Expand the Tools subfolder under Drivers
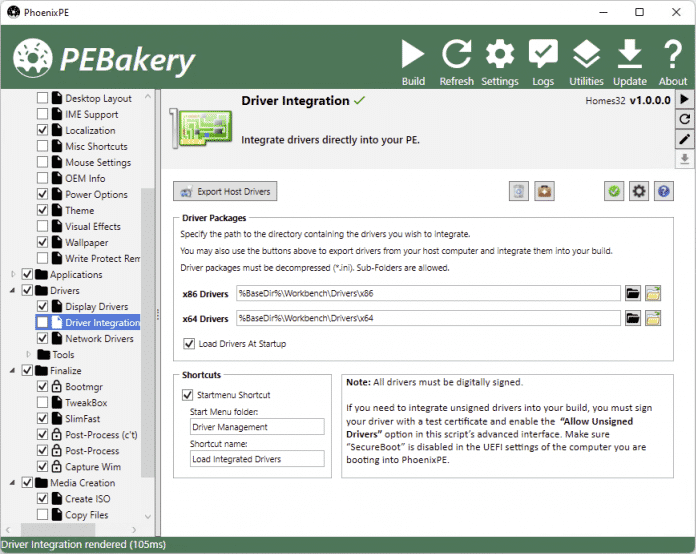The height and width of the screenshot is (554, 696). click(28, 354)
